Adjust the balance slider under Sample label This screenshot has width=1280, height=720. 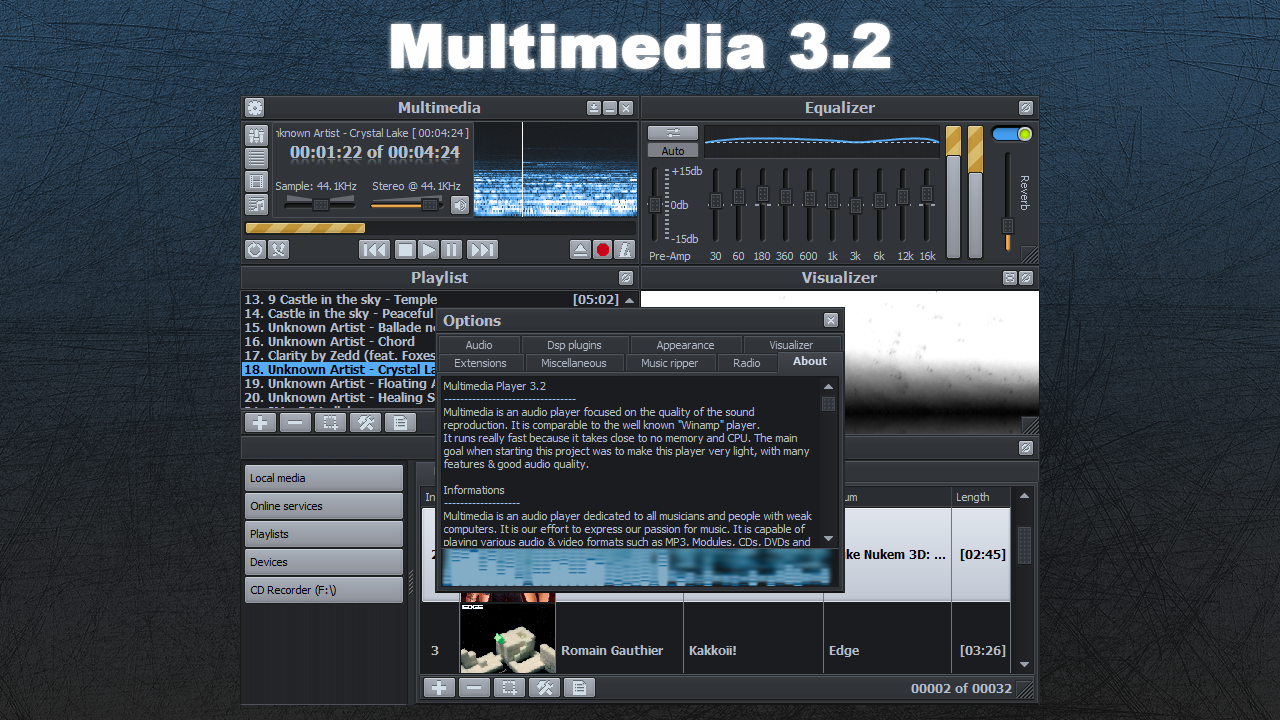(319, 204)
